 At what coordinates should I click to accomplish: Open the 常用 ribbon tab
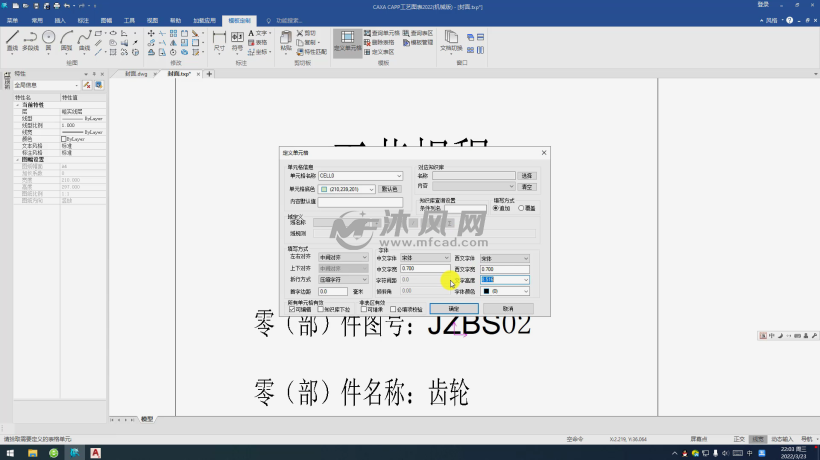[x=37, y=20]
